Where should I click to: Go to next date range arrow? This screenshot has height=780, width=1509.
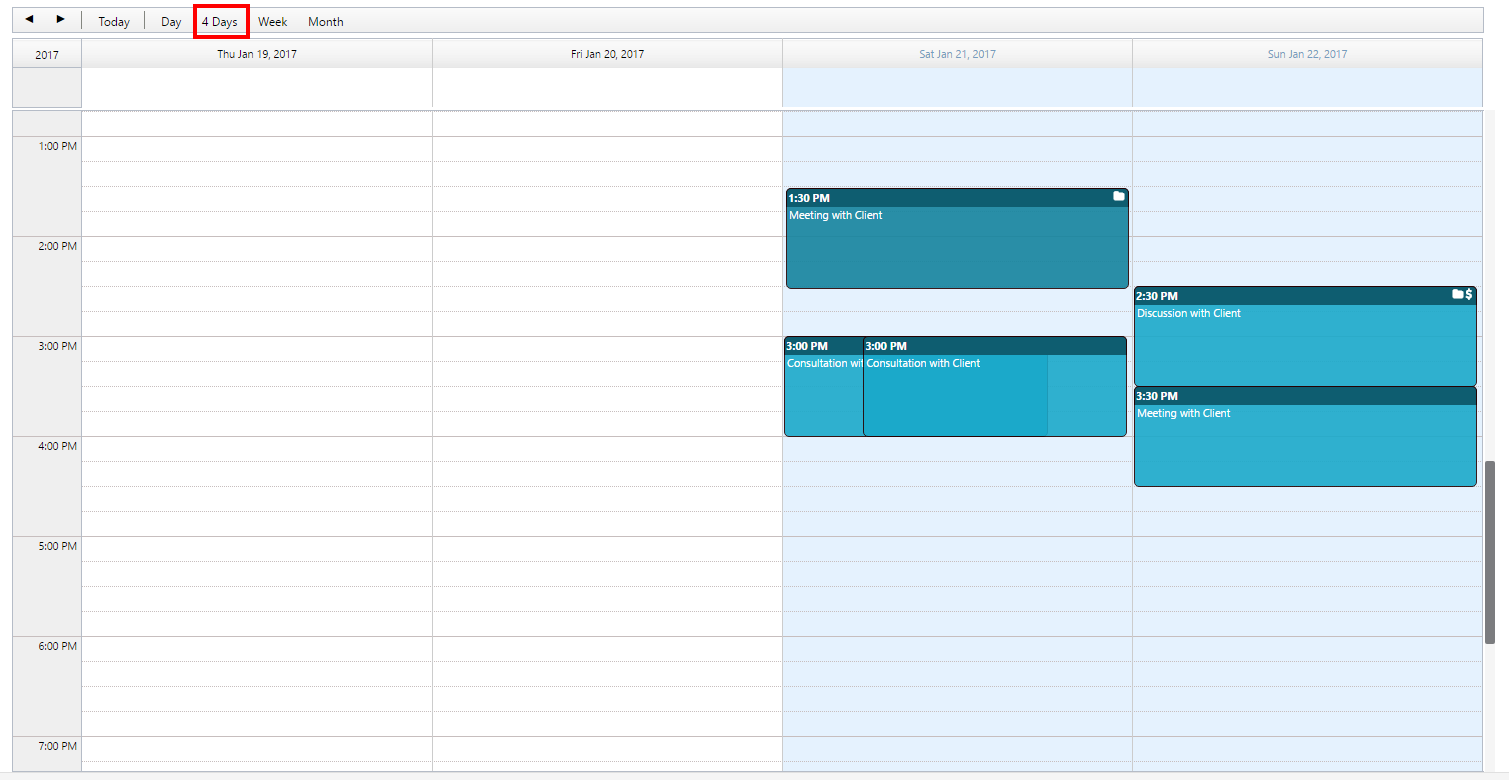pos(61,19)
